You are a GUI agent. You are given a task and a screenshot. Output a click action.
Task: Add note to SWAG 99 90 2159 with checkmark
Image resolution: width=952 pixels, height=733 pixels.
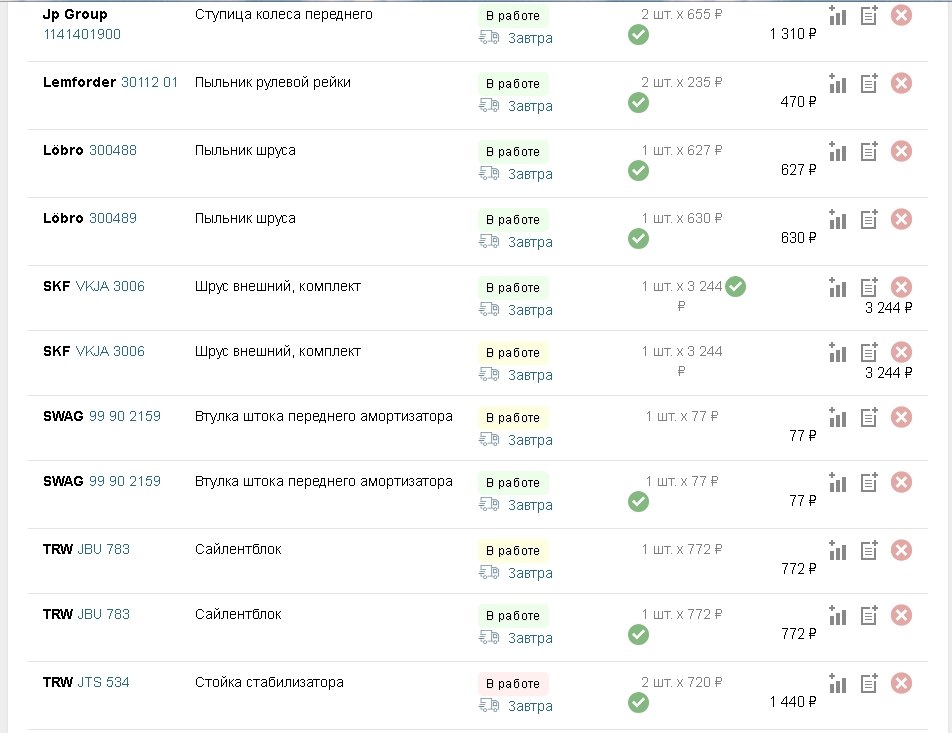[869, 482]
